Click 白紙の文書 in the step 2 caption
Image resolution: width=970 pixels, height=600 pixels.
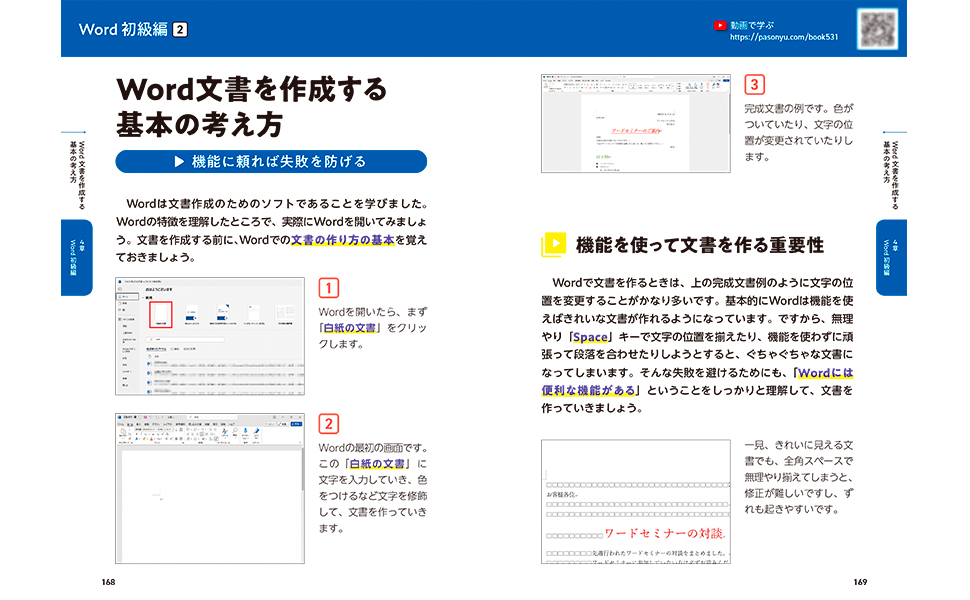[377, 464]
